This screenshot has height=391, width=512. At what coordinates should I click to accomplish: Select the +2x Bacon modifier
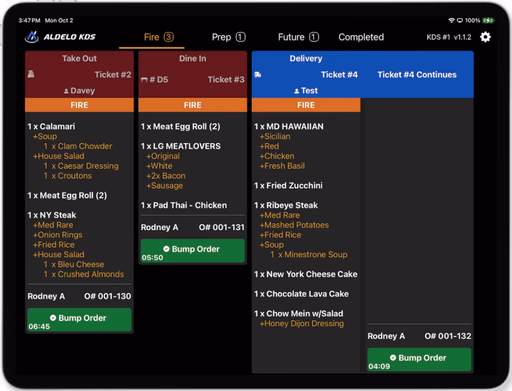[166, 176]
